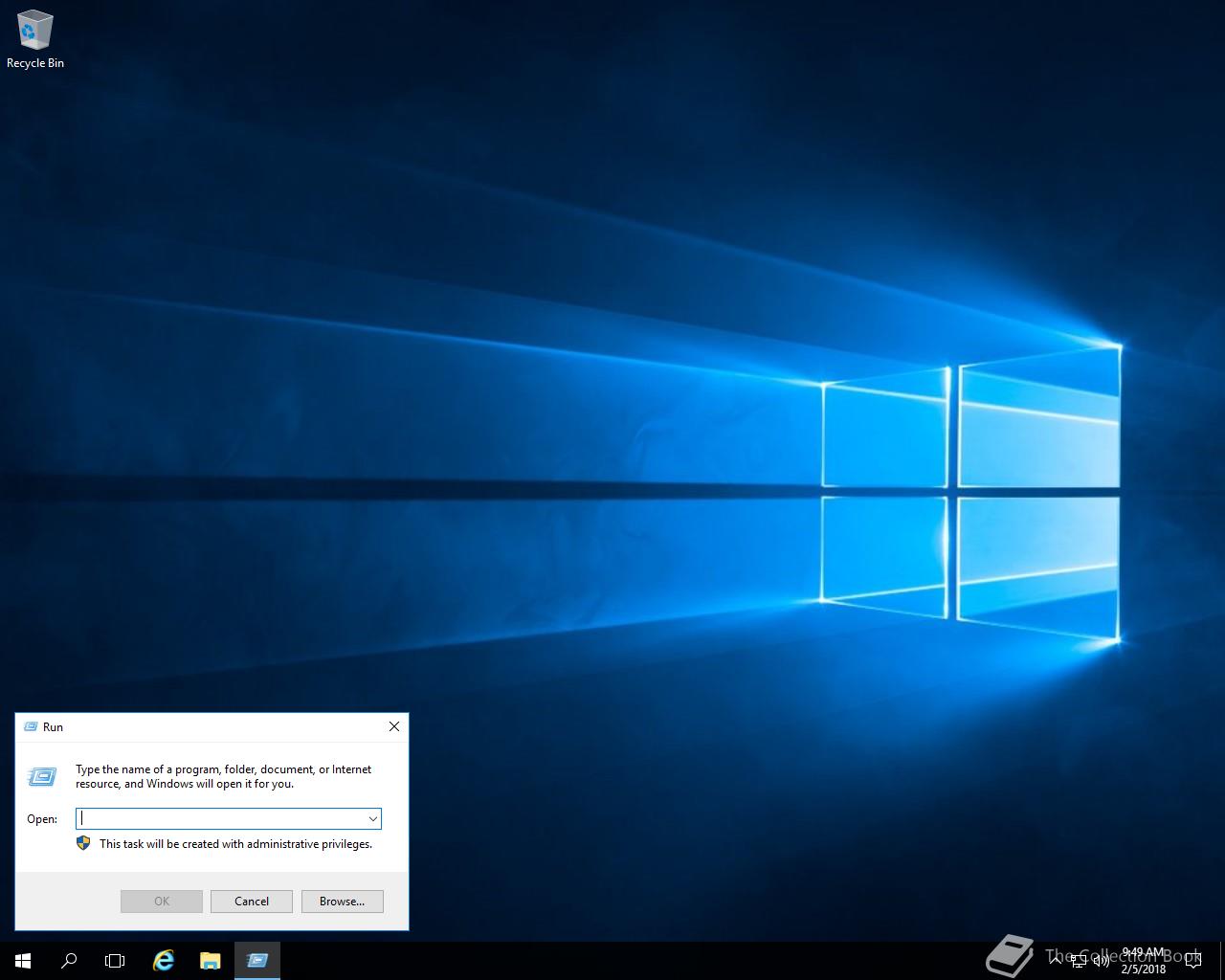Click the administrative privileges shield icon

pyautogui.click(x=83, y=843)
